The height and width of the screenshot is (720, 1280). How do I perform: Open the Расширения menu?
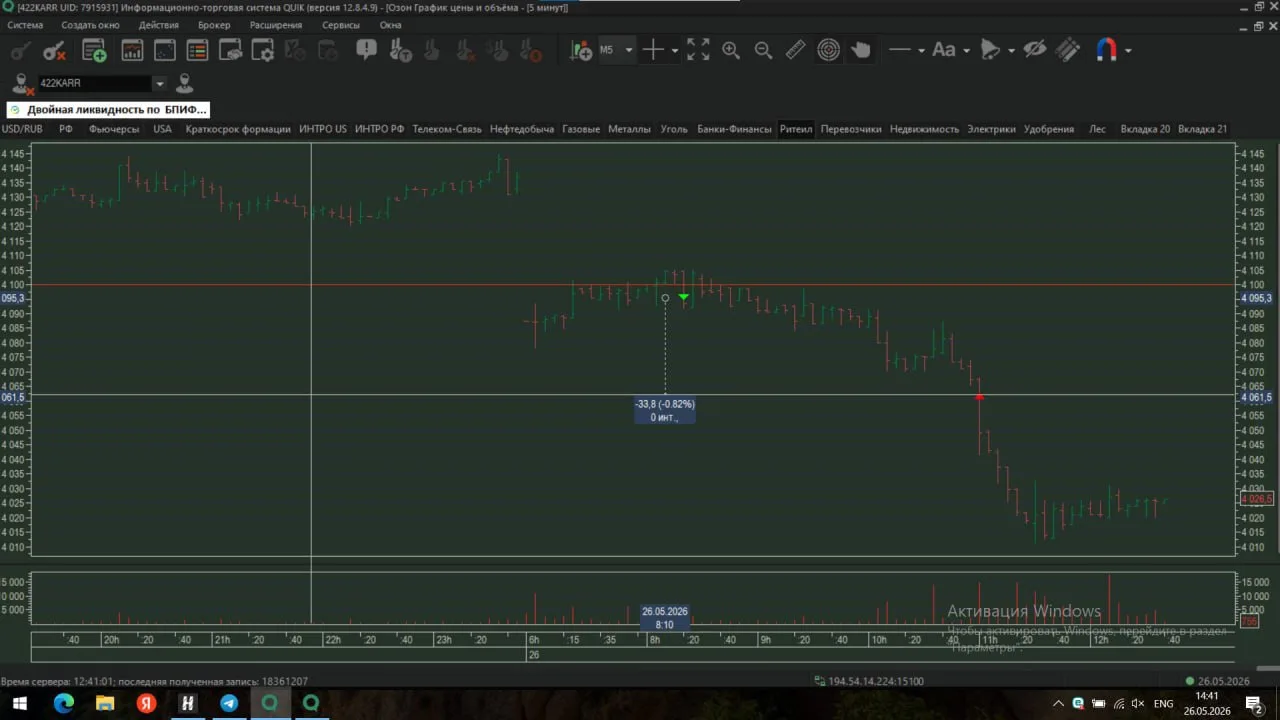click(x=275, y=25)
